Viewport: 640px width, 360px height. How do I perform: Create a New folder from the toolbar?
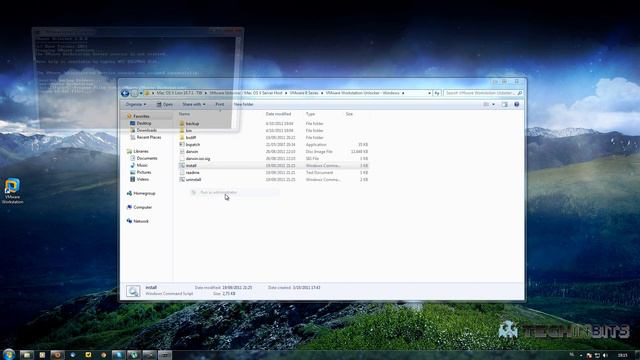click(244, 104)
